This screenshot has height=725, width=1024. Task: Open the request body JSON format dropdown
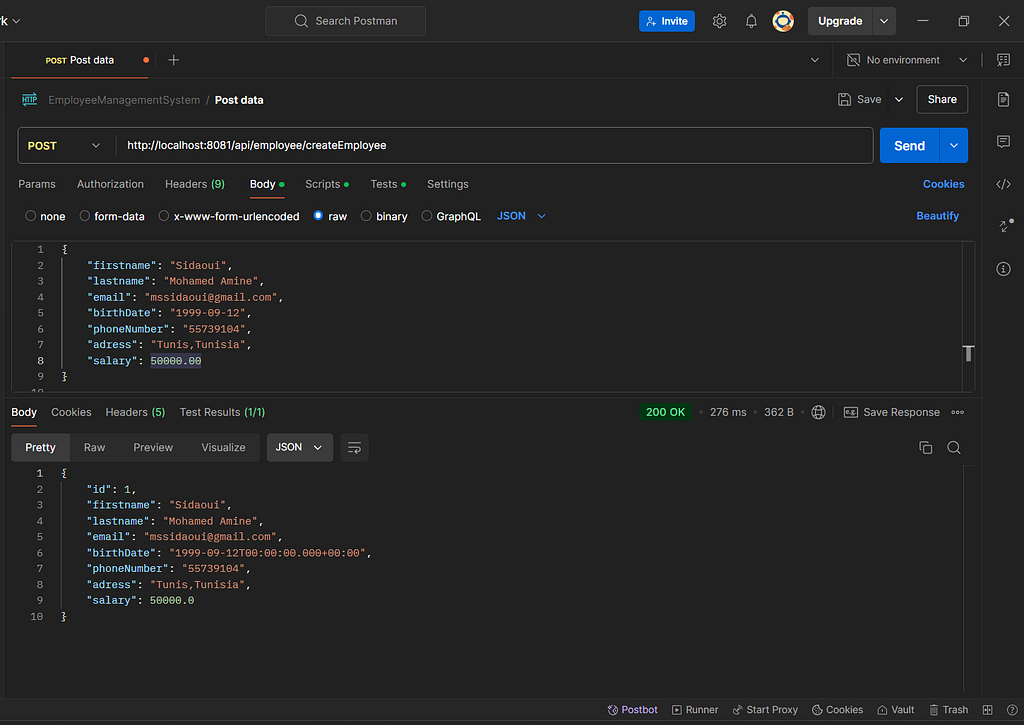[x=520, y=216]
